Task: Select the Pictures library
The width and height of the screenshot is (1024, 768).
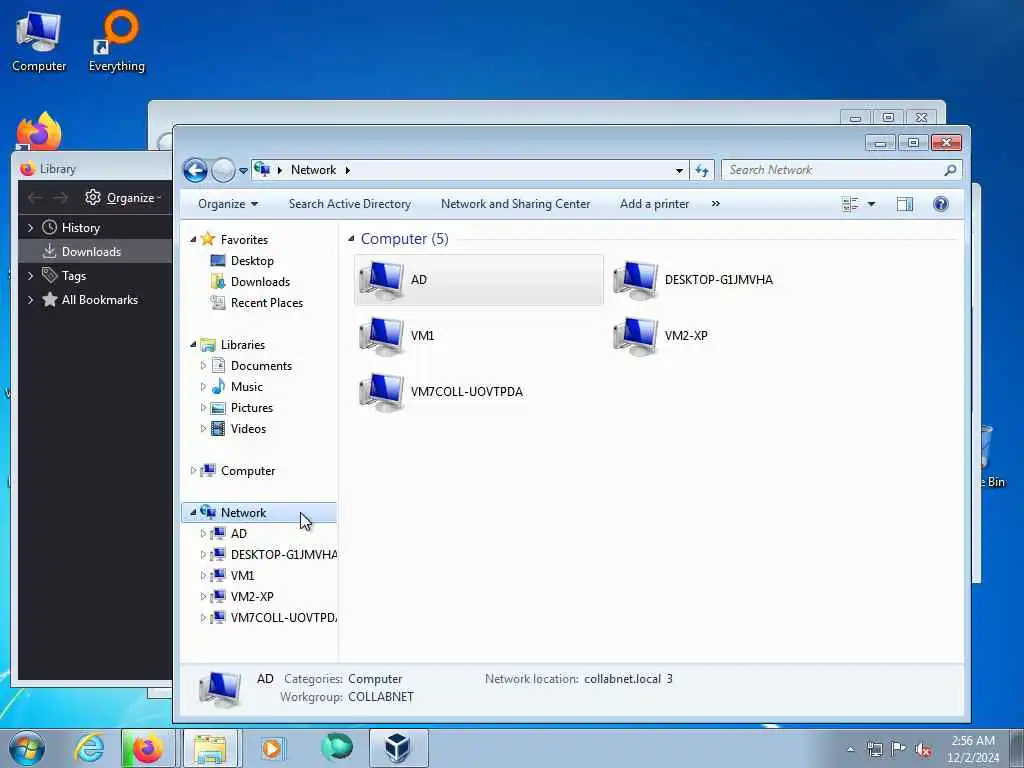Action: (x=251, y=408)
